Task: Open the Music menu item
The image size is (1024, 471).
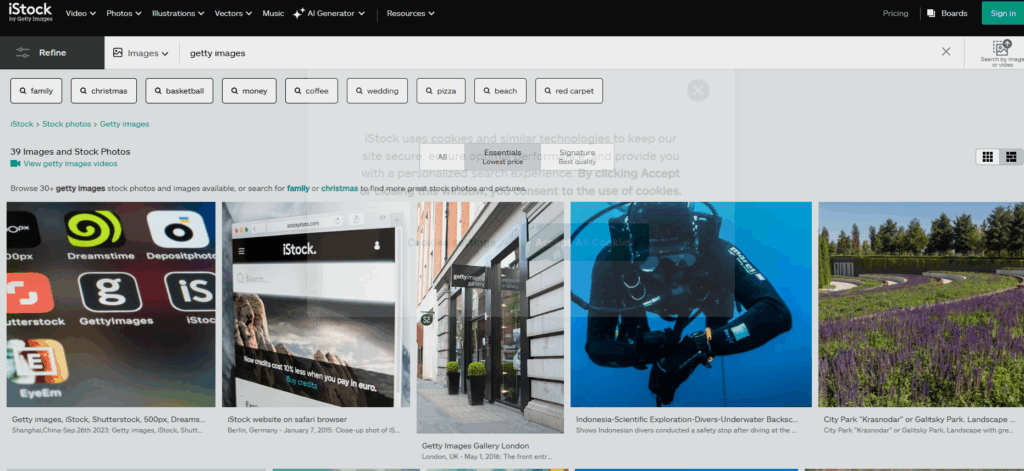Action: coord(273,13)
